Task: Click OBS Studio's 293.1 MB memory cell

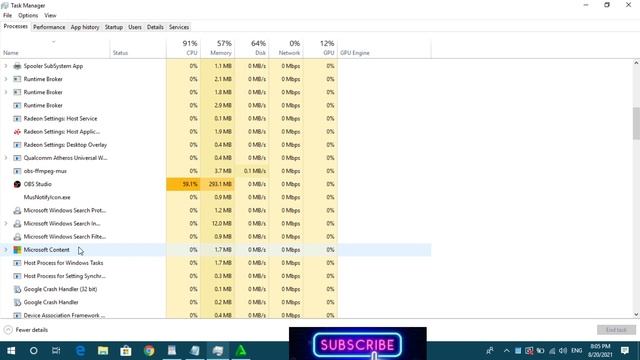Action: click(x=218, y=184)
